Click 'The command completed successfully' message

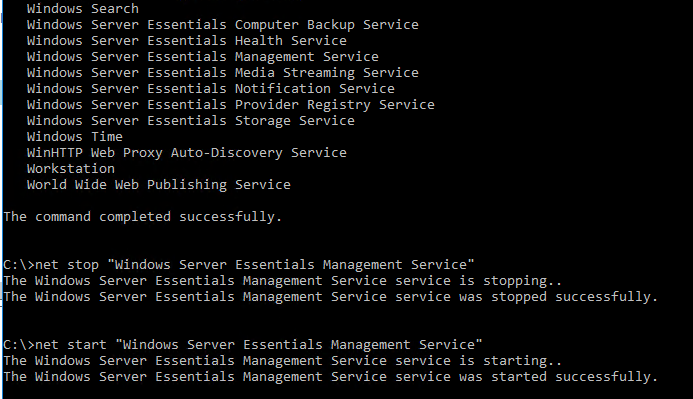click(x=142, y=217)
